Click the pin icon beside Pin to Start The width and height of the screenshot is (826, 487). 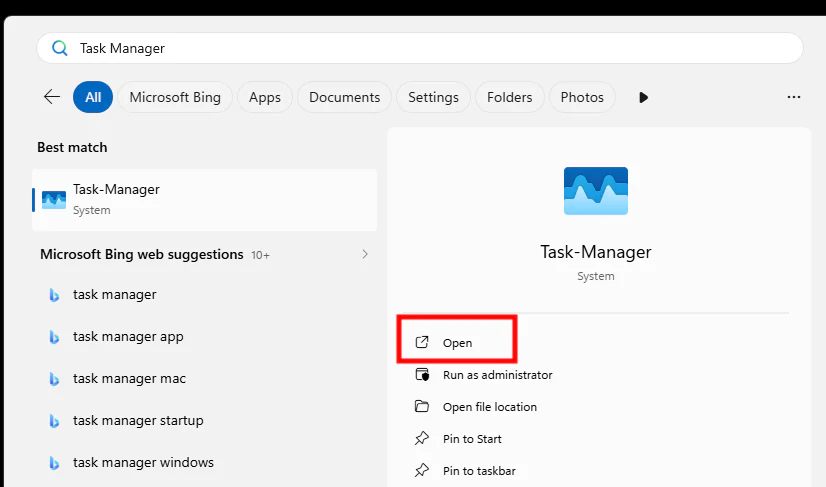tap(421, 438)
